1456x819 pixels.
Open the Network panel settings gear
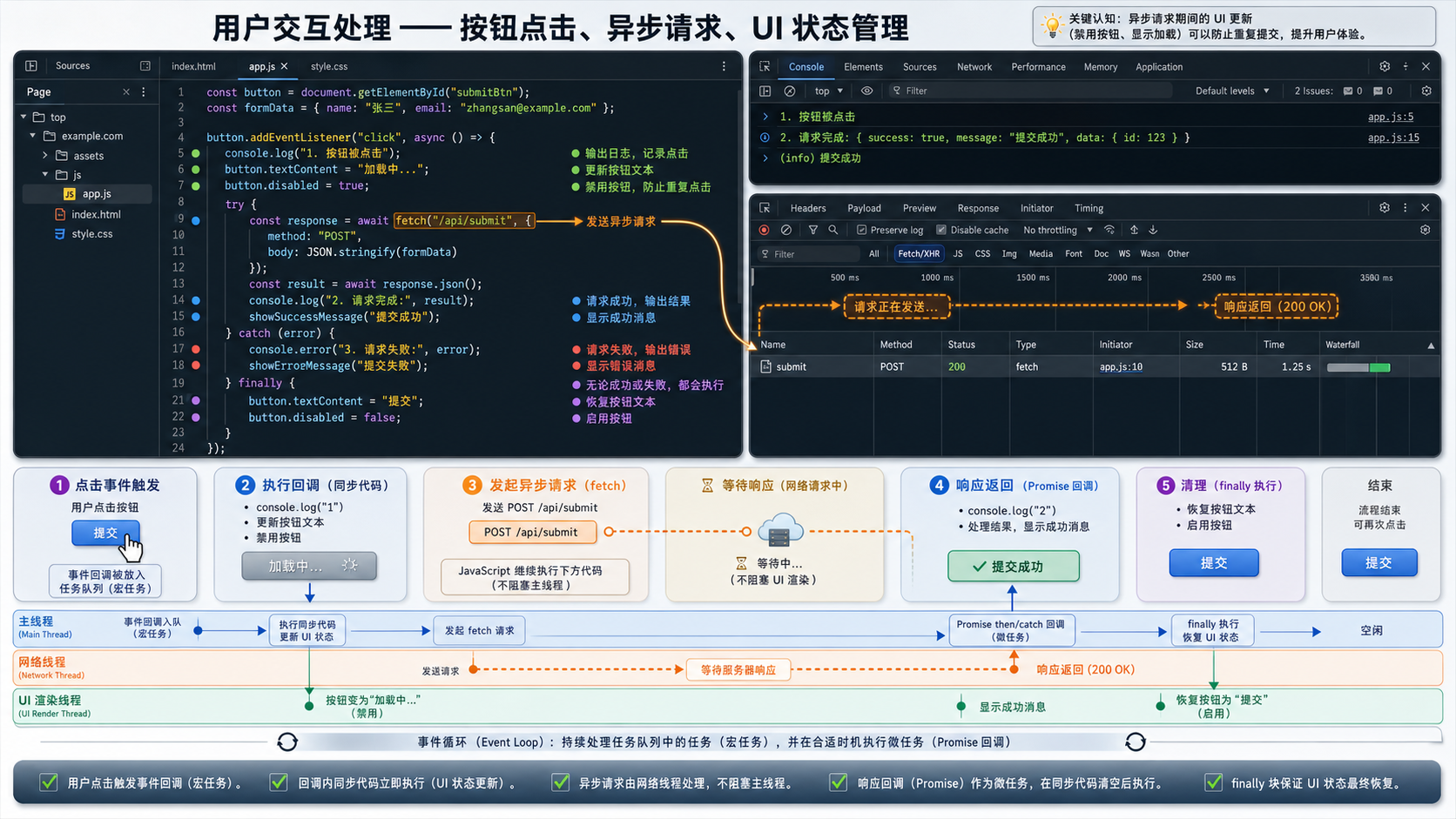[1385, 208]
